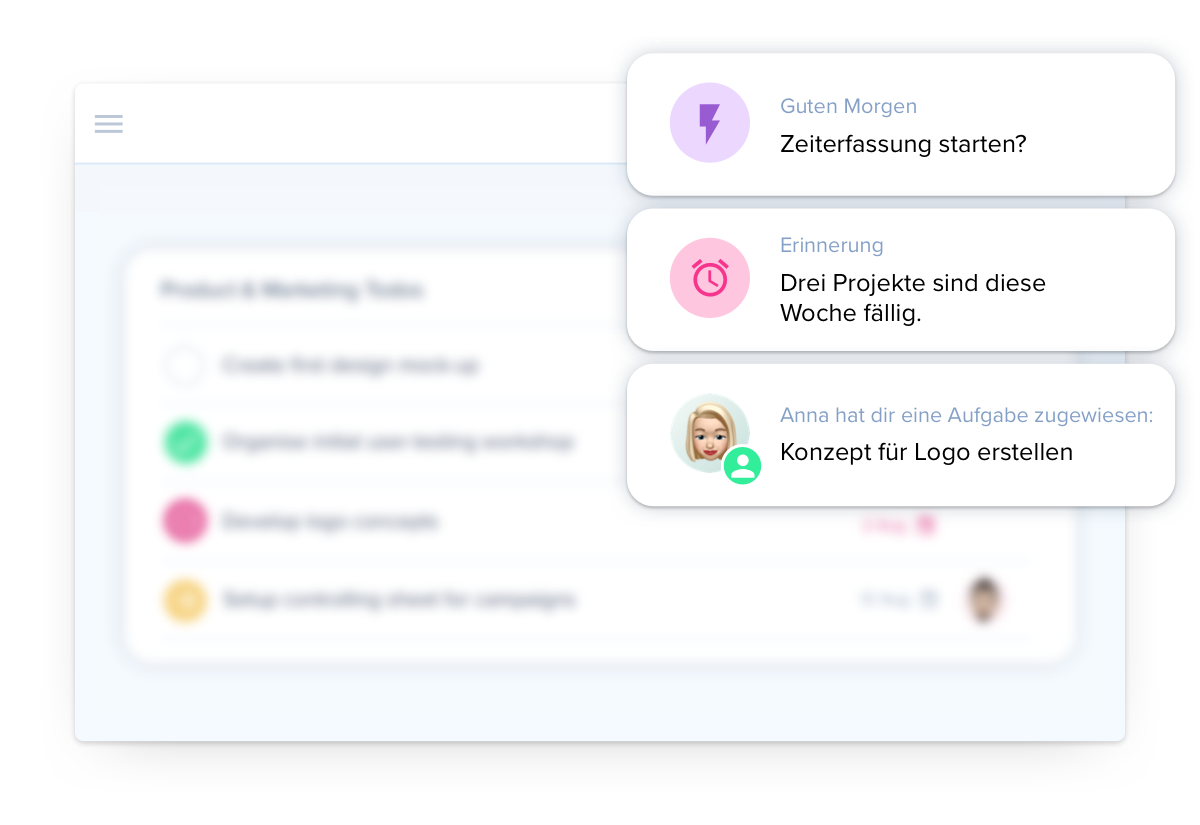Open the 'Zeiterfassung starten?' notification
Viewport: 1200px width, 825px height.
click(901, 124)
